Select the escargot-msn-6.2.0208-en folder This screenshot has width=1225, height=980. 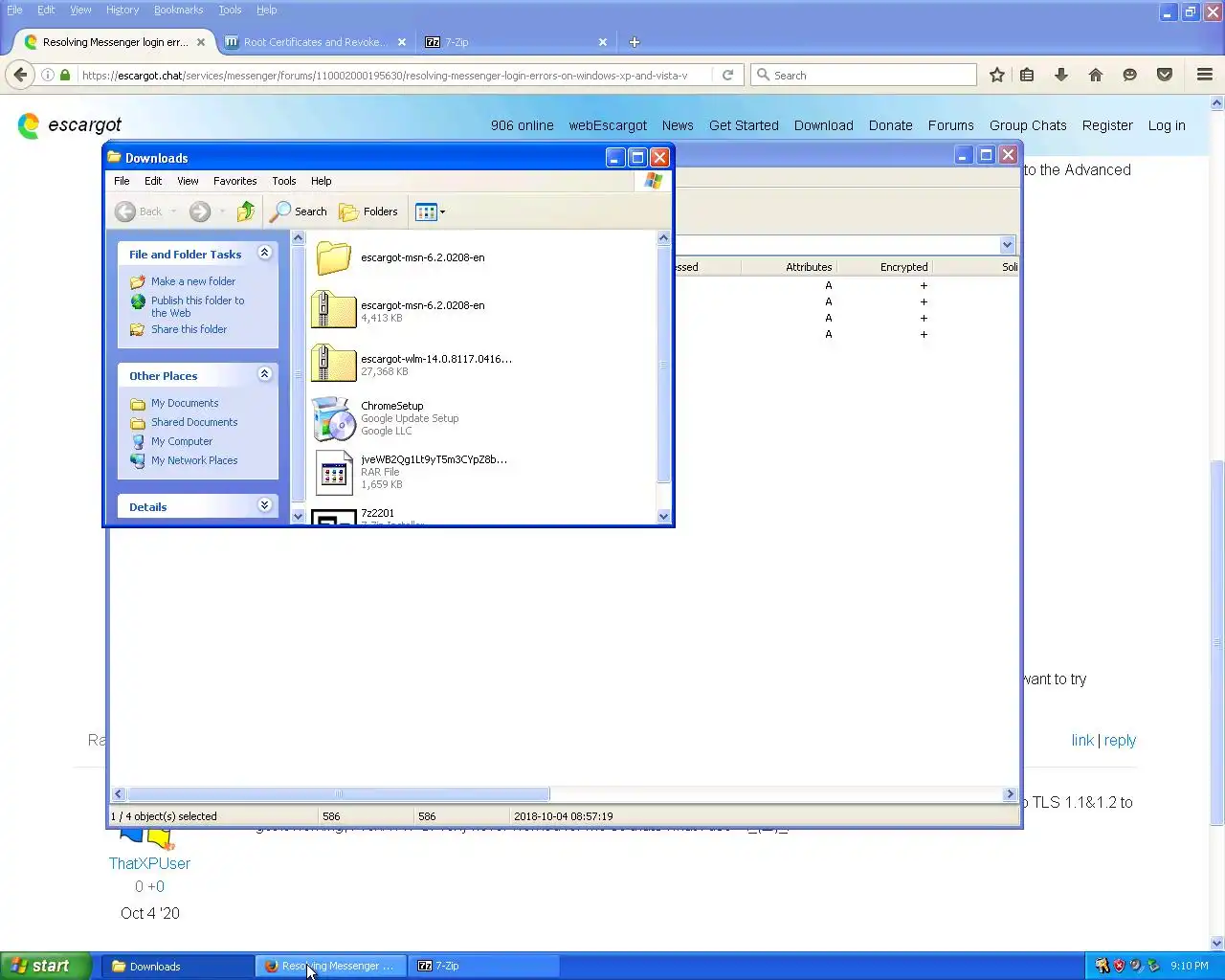[399, 257]
